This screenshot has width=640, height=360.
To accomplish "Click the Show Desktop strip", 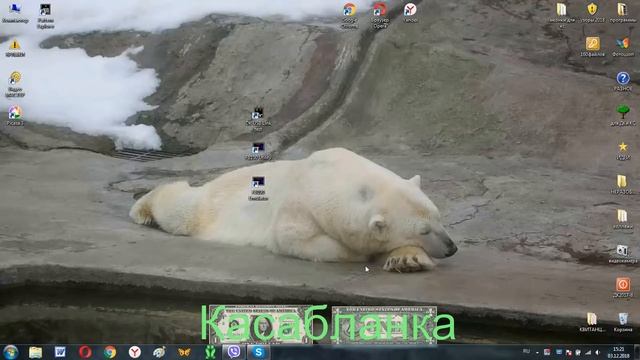I will point(637,352).
